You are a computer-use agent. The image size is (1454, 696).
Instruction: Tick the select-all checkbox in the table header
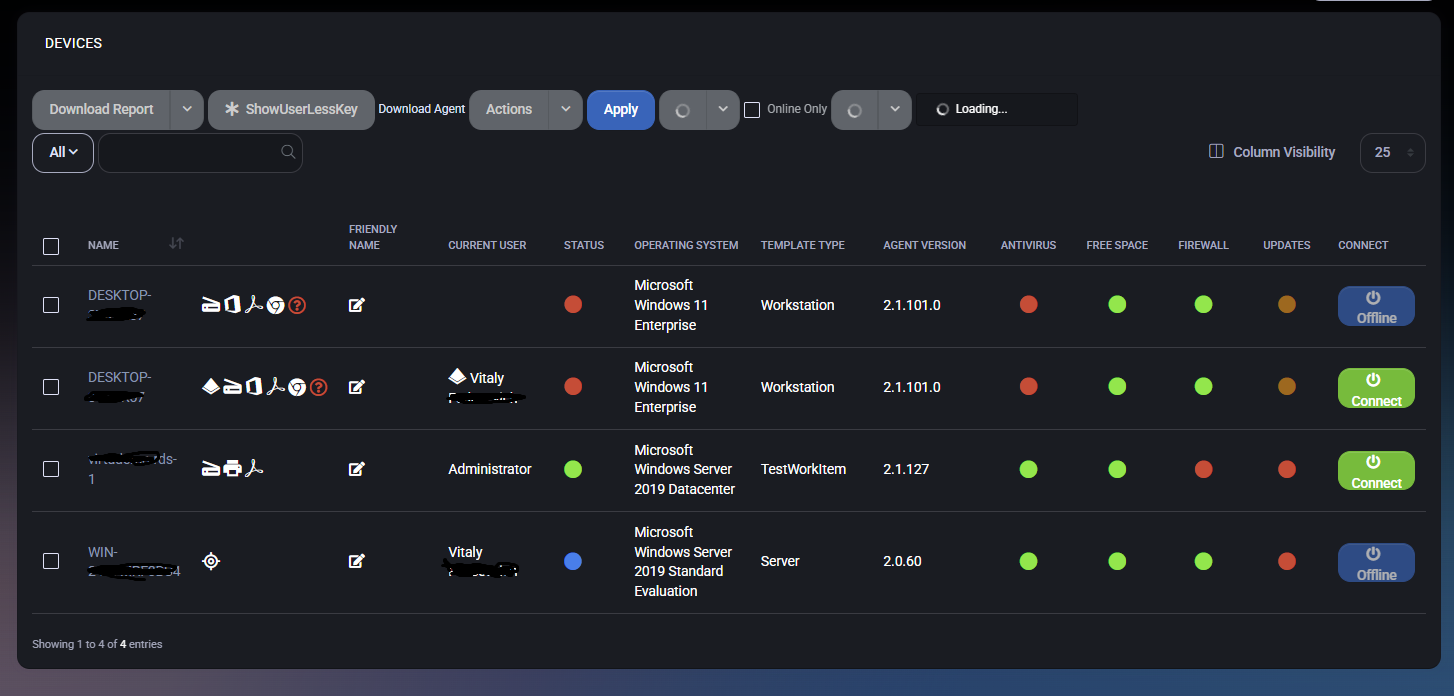click(x=51, y=246)
